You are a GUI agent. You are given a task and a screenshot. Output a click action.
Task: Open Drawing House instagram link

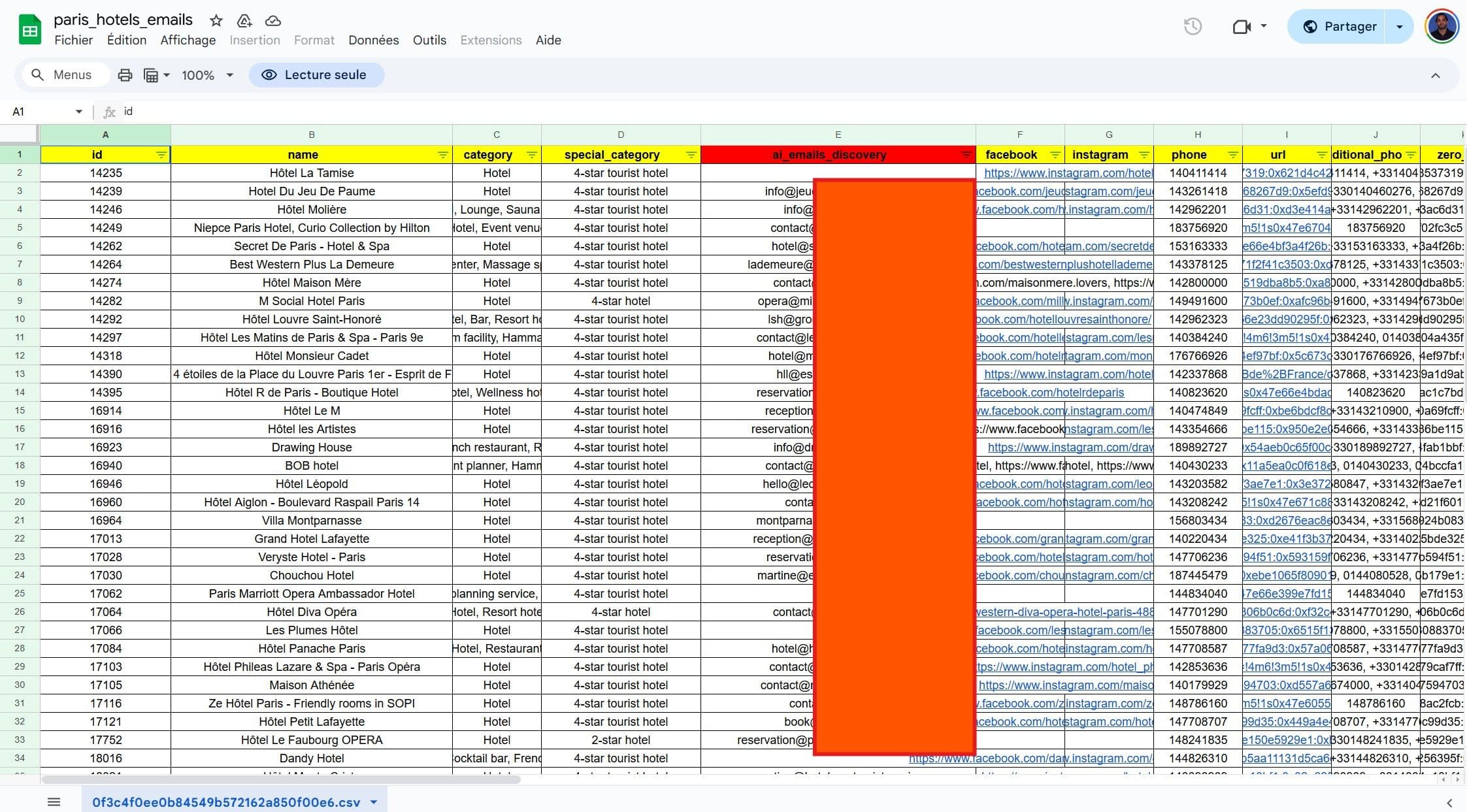point(1070,447)
